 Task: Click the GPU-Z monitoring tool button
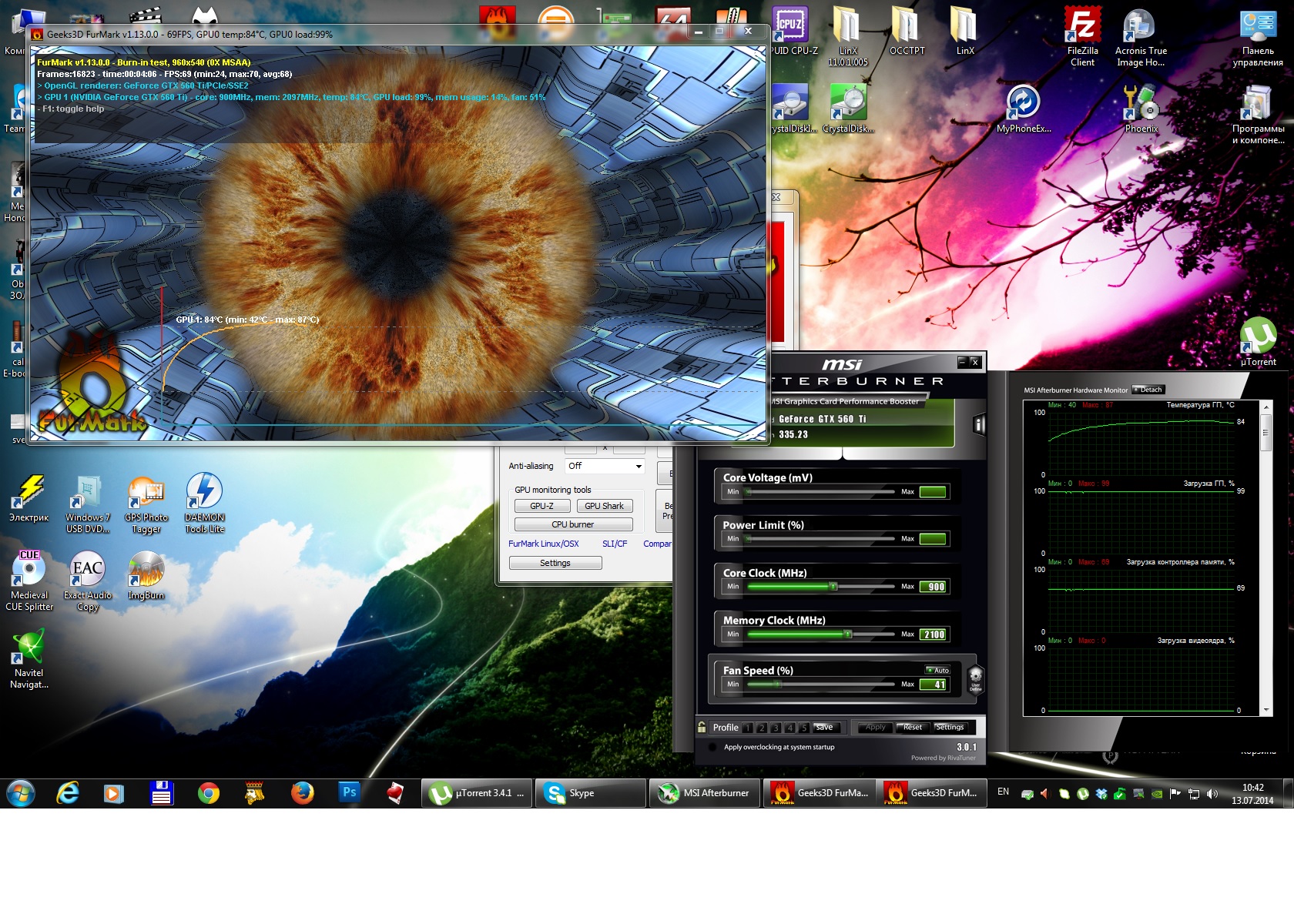pos(542,506)
